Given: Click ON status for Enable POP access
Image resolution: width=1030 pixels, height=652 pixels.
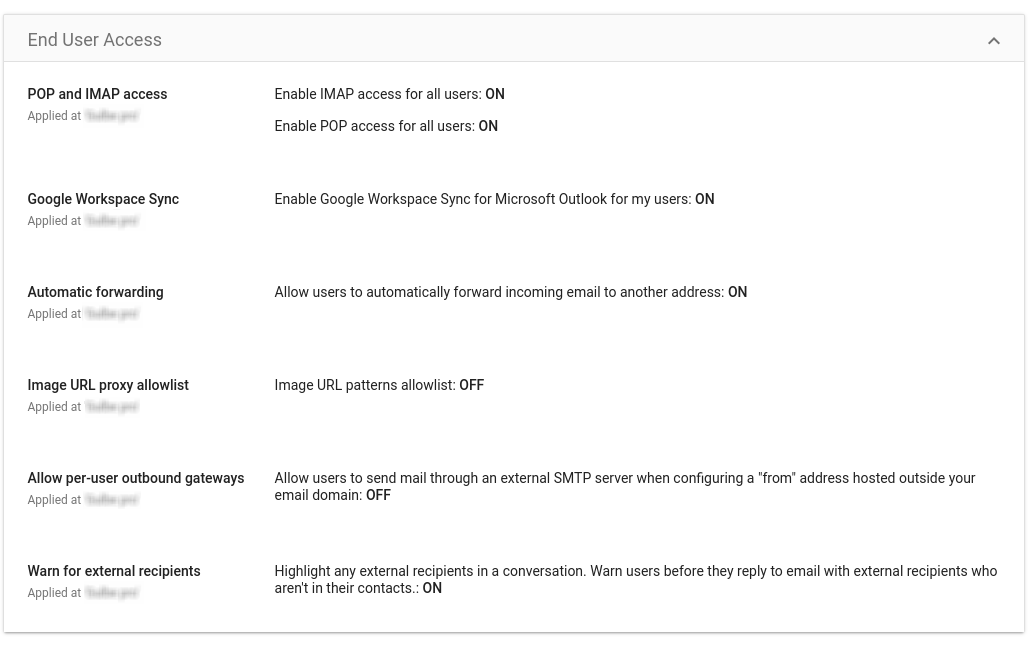Looking at the screenshot, I should pos(487,126).
